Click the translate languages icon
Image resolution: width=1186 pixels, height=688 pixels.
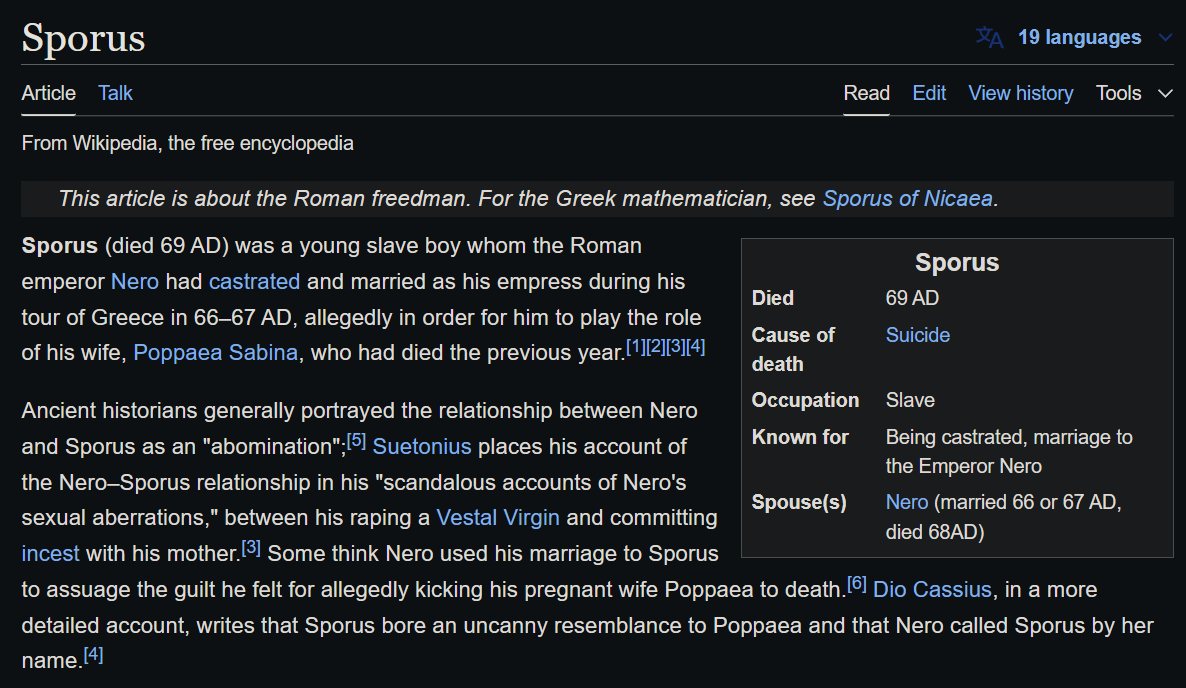989,38
